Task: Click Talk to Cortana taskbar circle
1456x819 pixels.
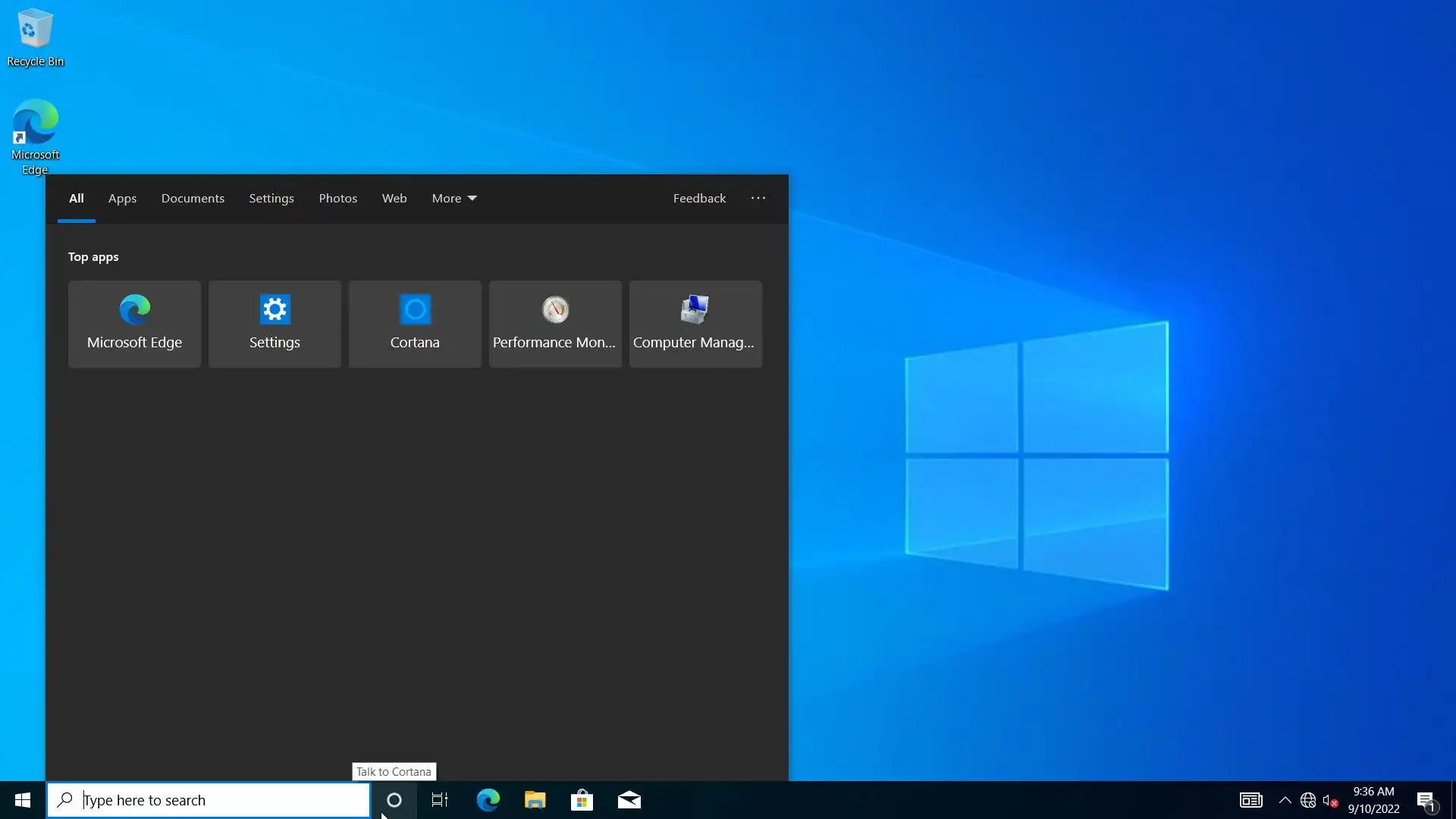Action: point(394,800)
